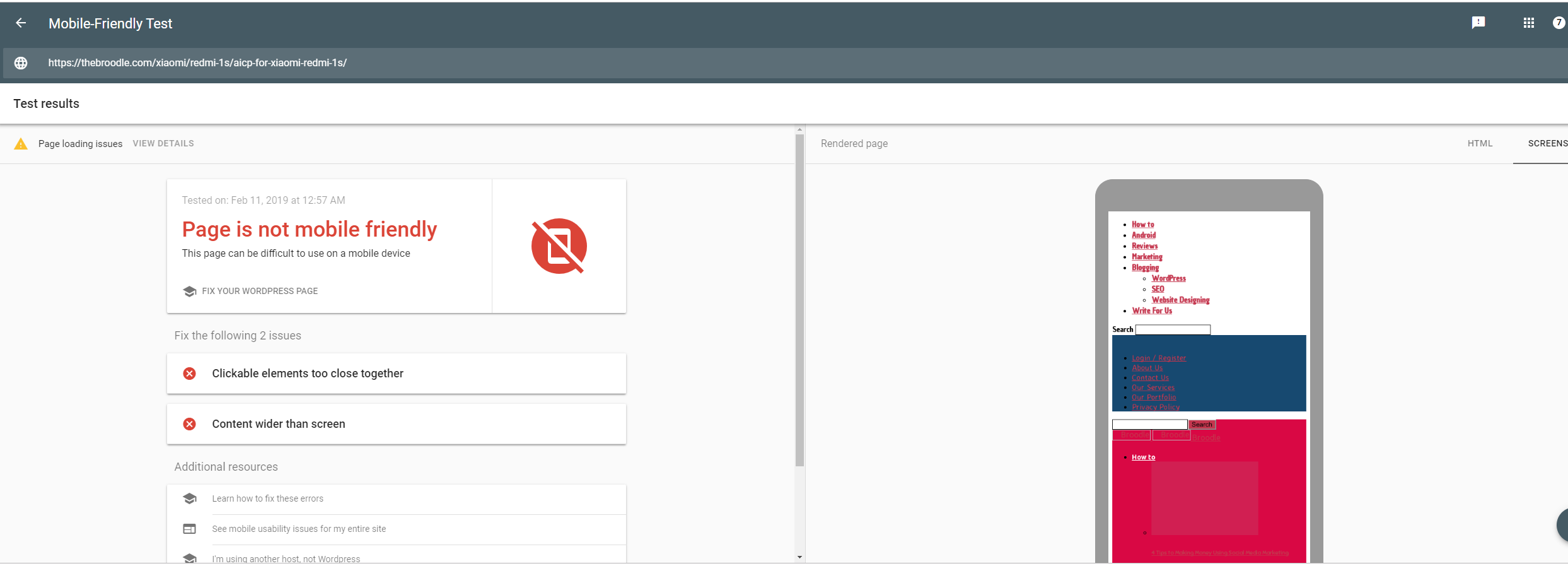Click the globe icon beside URL

21,63
